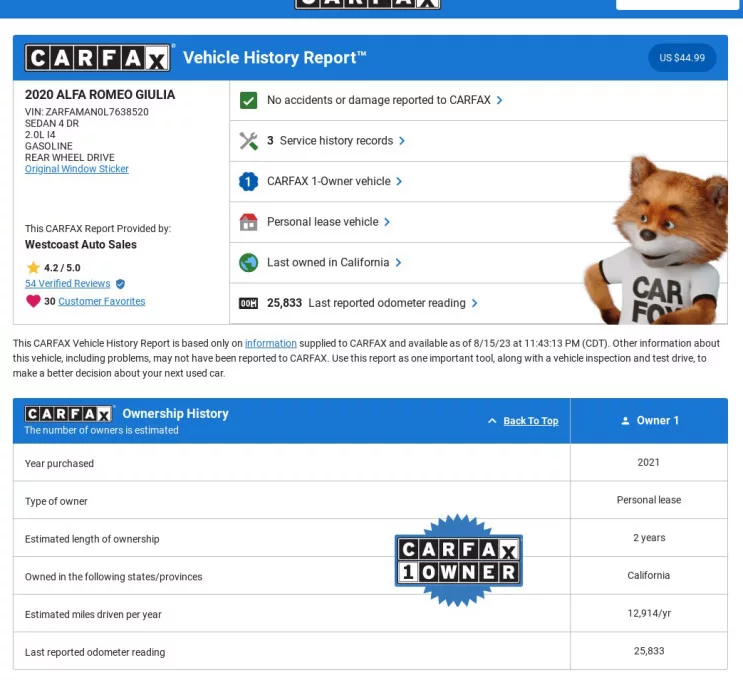Click the globe last owned icon
Screen dimensions: 743x680
click(249, 263)
